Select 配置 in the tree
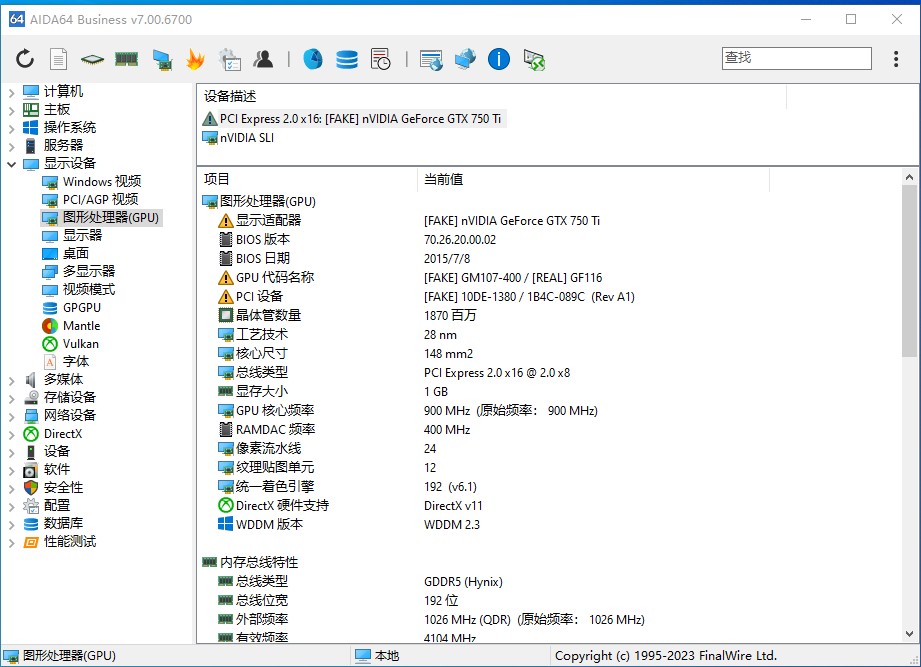This screenshot has height=667, width=921. pos(46,506)
